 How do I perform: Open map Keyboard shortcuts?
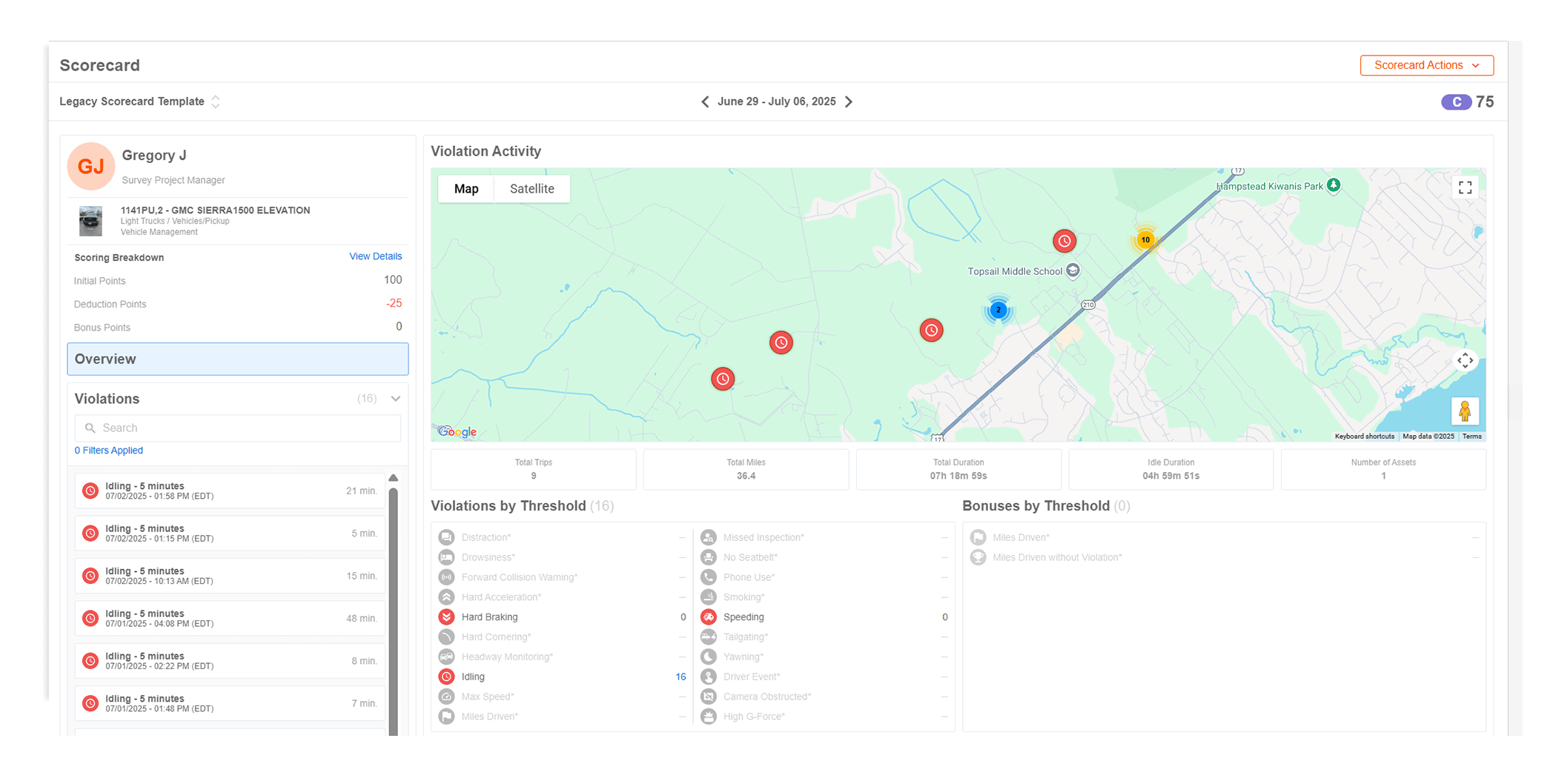pos(1364,436)
